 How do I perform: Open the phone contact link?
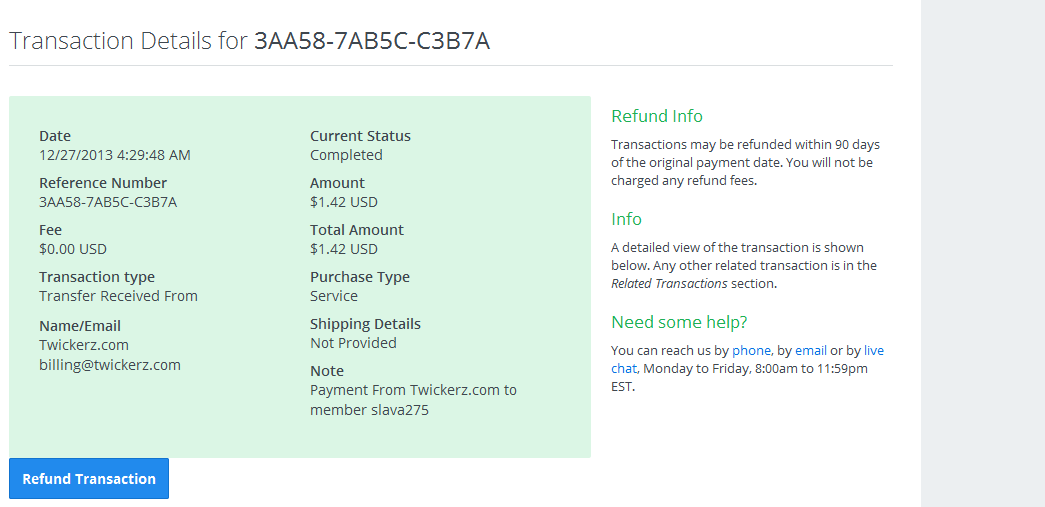(751, 351)
